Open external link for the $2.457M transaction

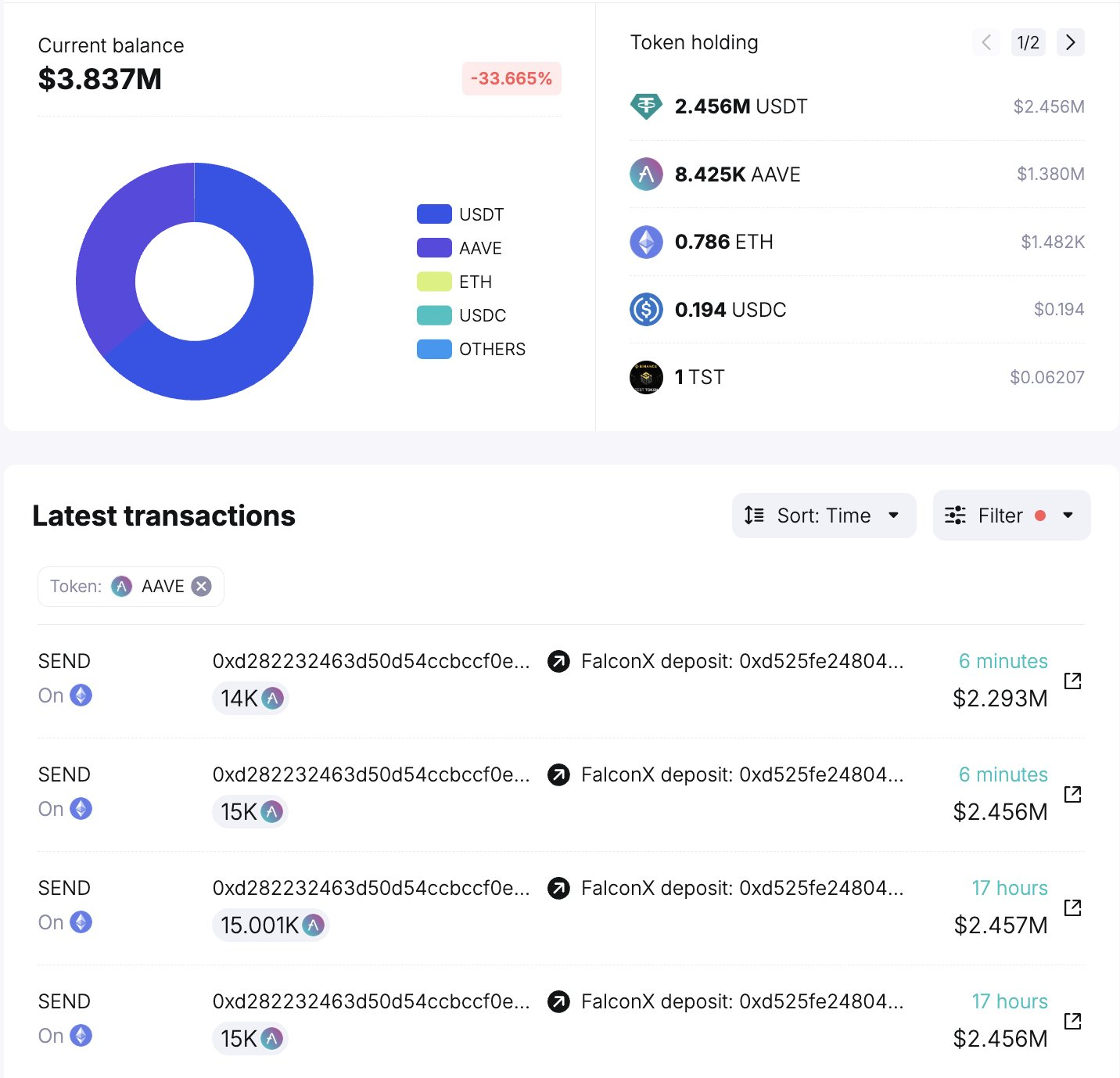[1072, 907]
